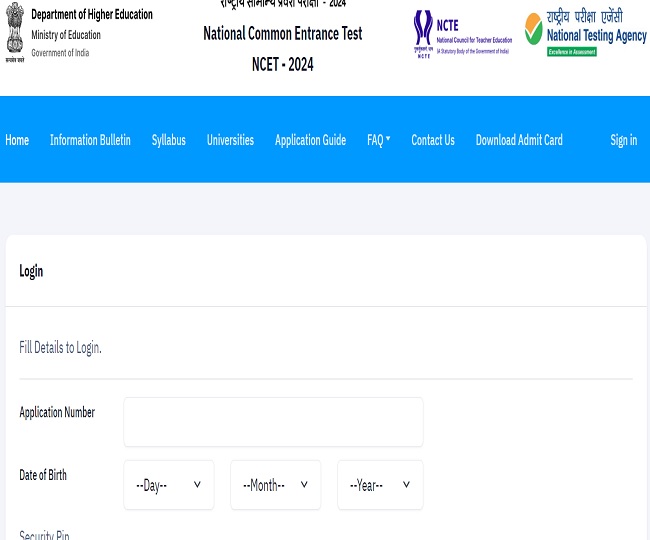Focus the Application Number input field
This screenshot has height=540, width=650.
(273, 422)
